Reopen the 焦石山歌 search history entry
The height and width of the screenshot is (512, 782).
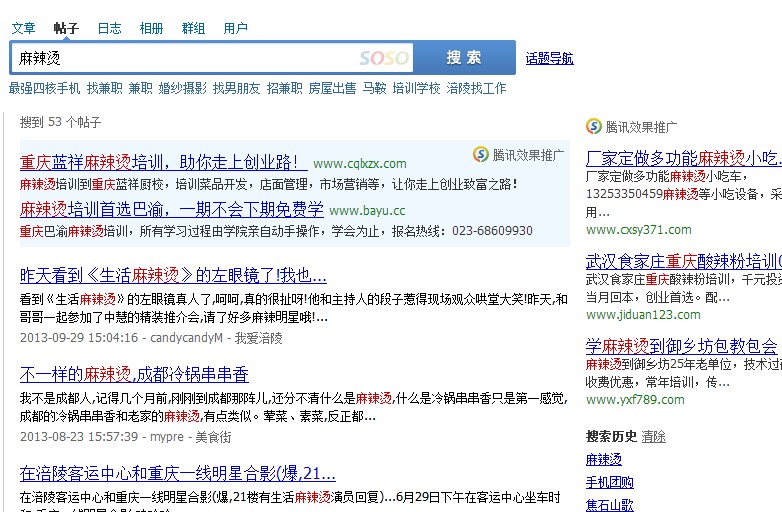[x=609, y=505]
